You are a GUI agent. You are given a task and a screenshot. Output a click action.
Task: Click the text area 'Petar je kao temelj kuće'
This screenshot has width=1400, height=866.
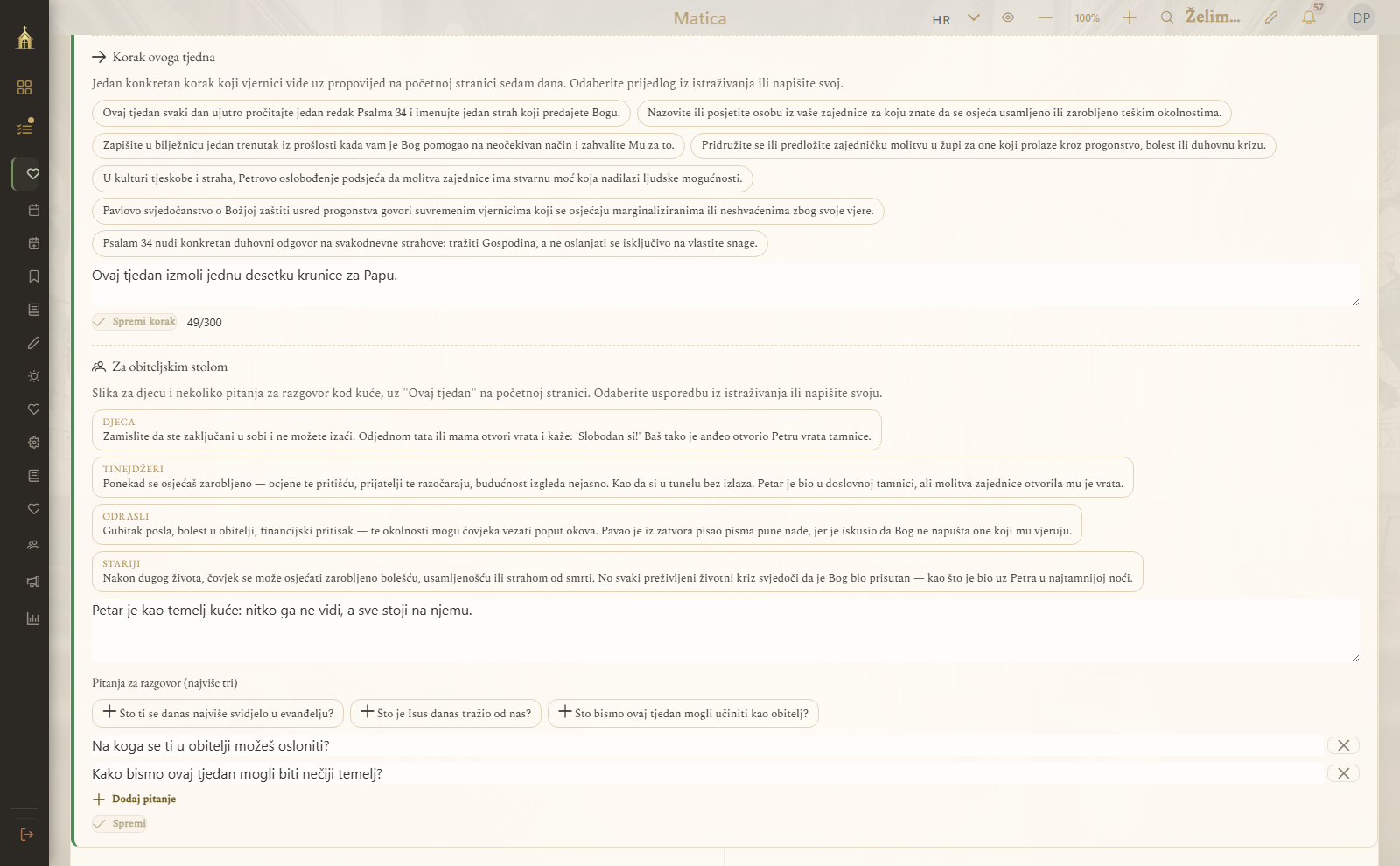[725, 631]
